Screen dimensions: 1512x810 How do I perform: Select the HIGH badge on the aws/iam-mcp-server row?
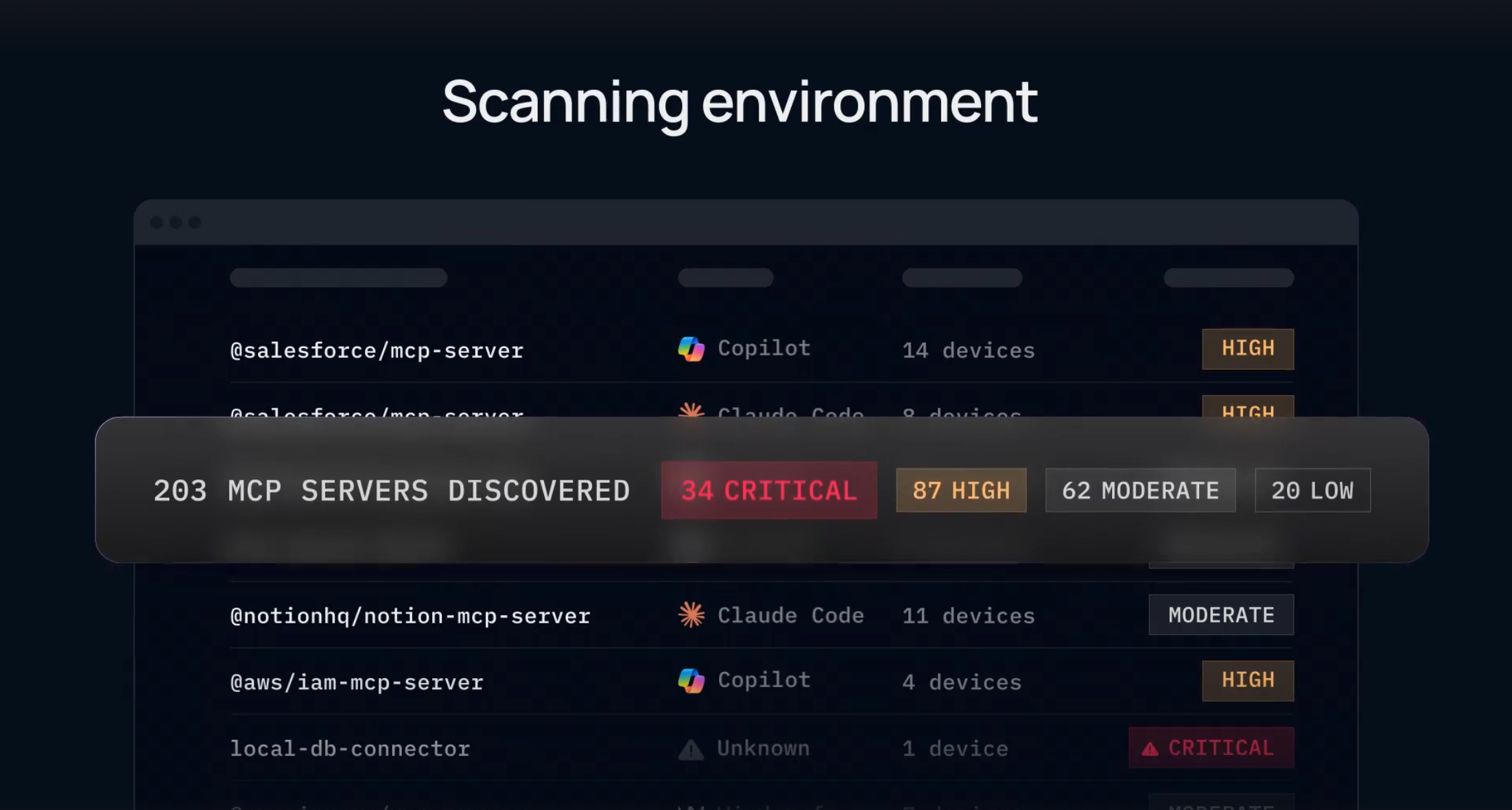coord(1248,680)
